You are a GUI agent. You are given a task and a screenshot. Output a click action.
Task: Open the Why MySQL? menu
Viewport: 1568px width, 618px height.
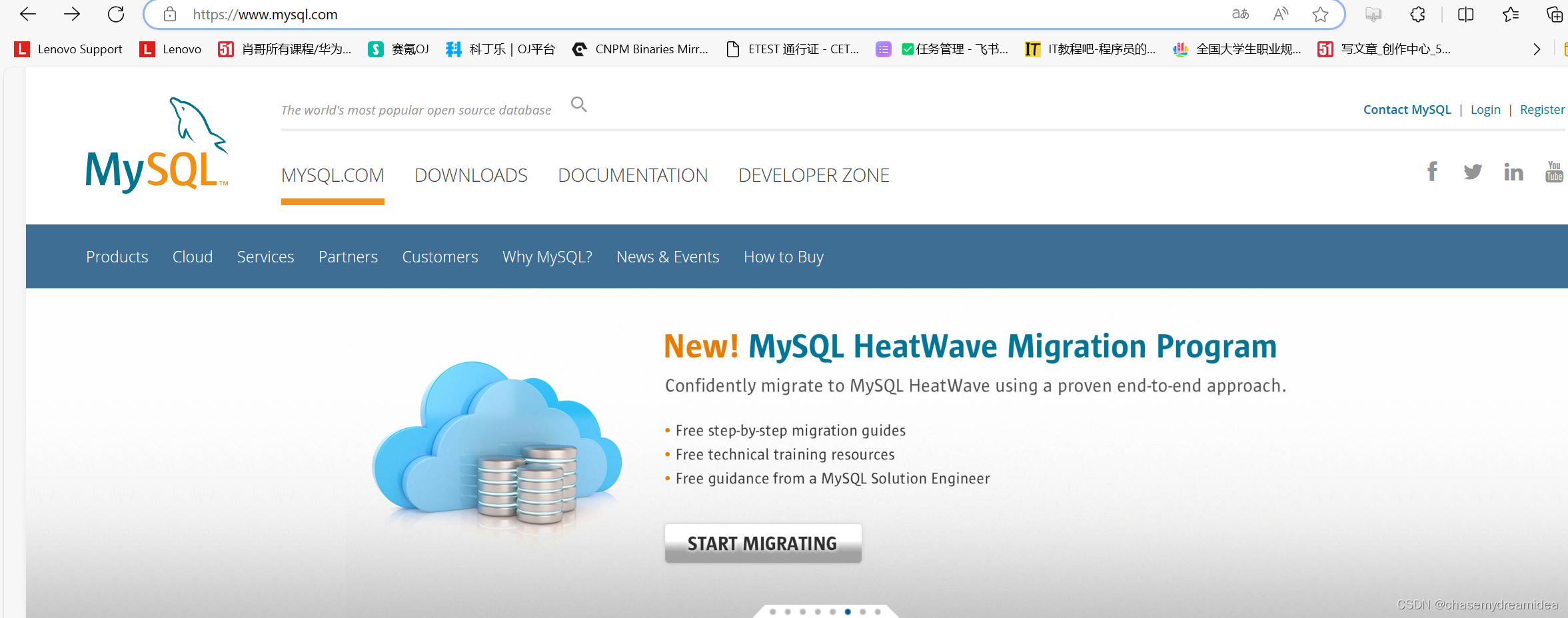point(547,257)
